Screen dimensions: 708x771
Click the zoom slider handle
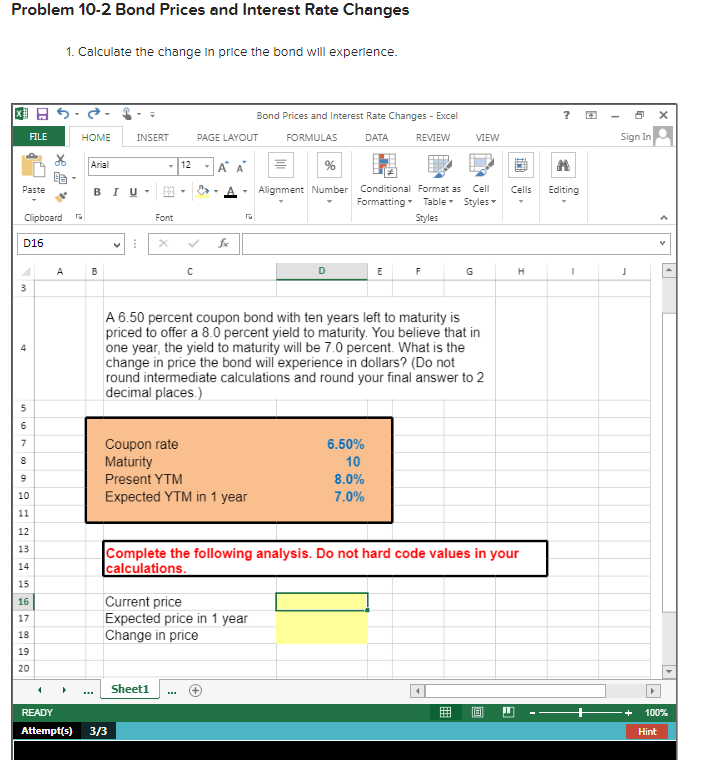581,712
